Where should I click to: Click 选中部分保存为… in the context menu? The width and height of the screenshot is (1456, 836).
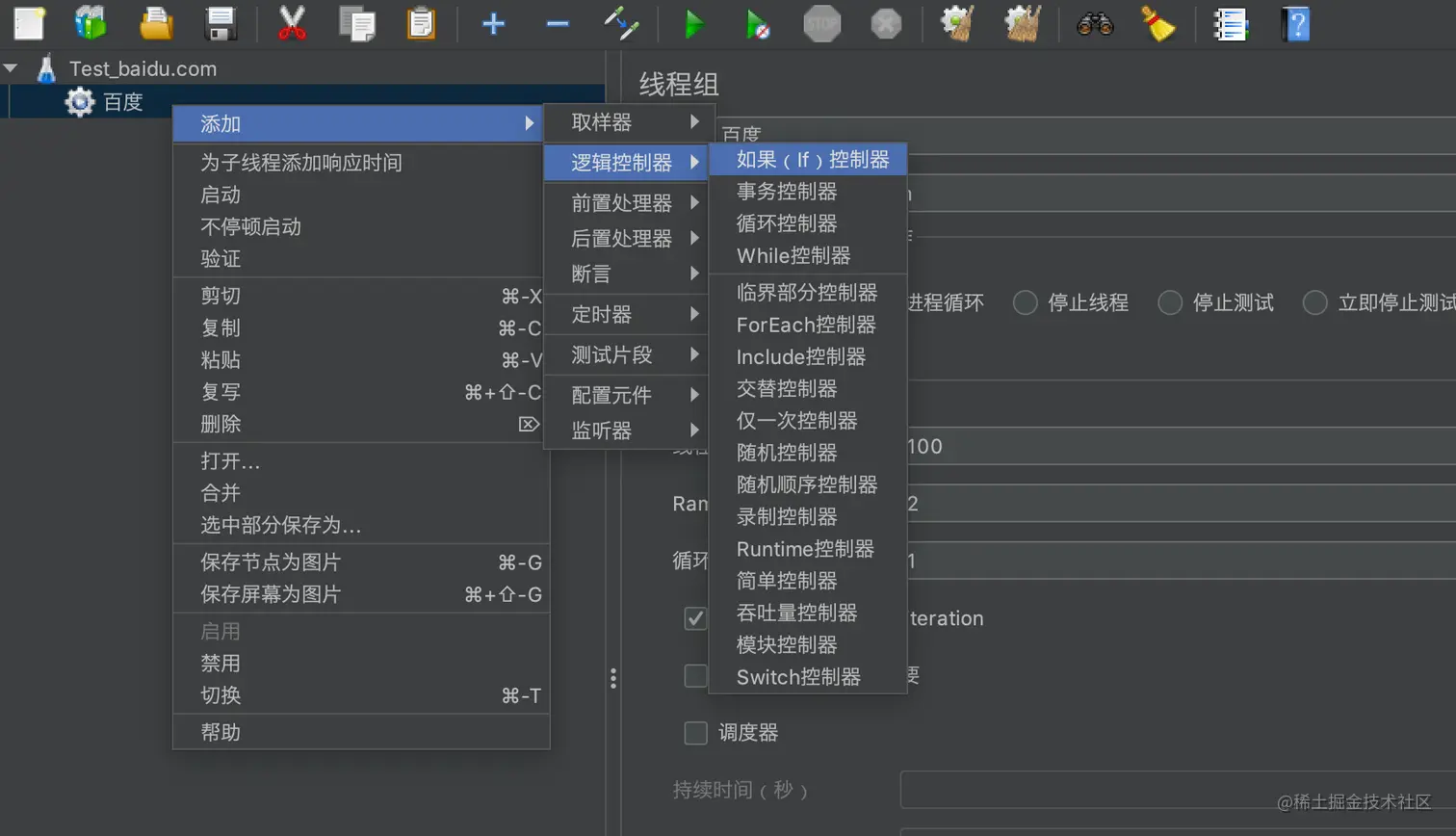(361, 525)
